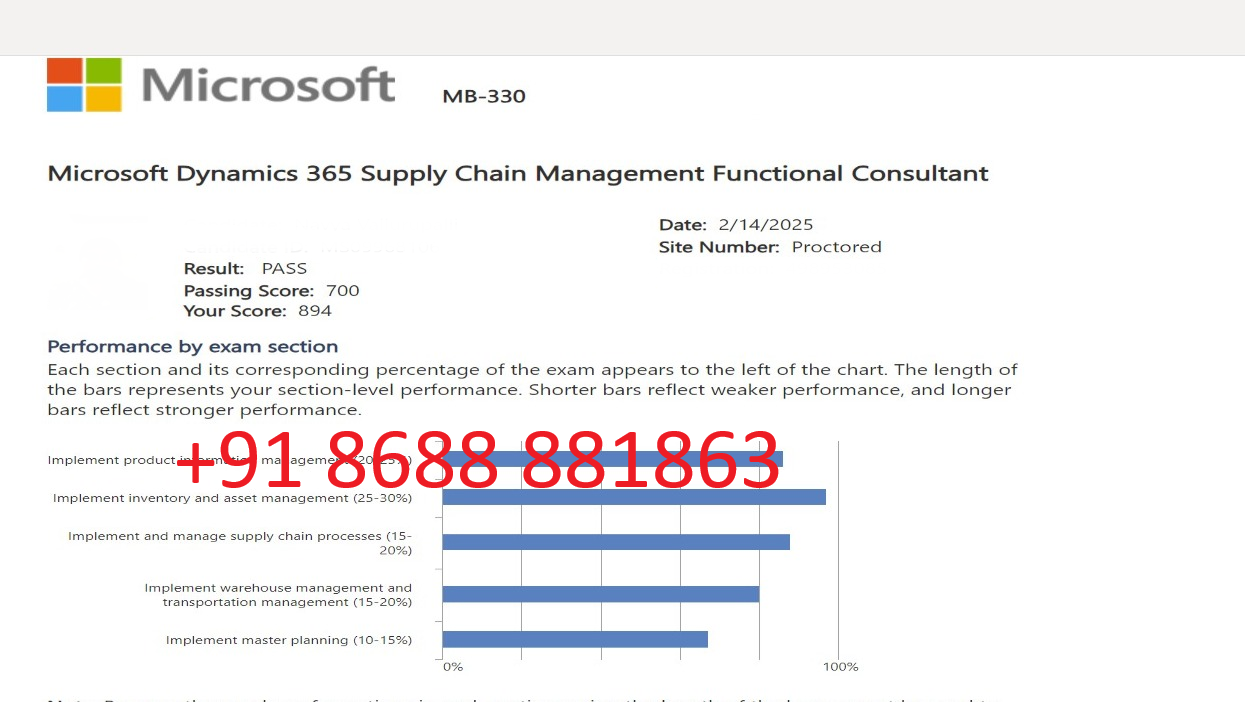Click the Implement master planning (10-15%) label
Image resolution: width=1245 pixels, height=702 pixels.
[289, 640]
